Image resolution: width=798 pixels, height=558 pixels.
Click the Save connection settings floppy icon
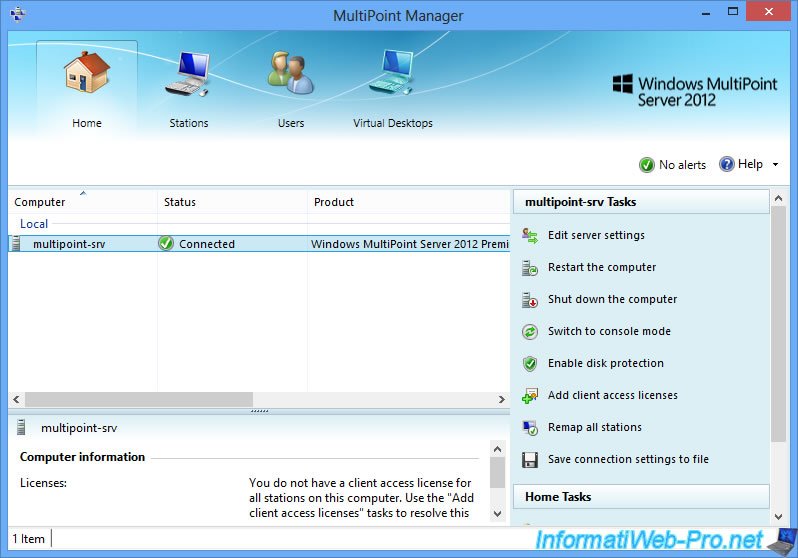[530, 460]
